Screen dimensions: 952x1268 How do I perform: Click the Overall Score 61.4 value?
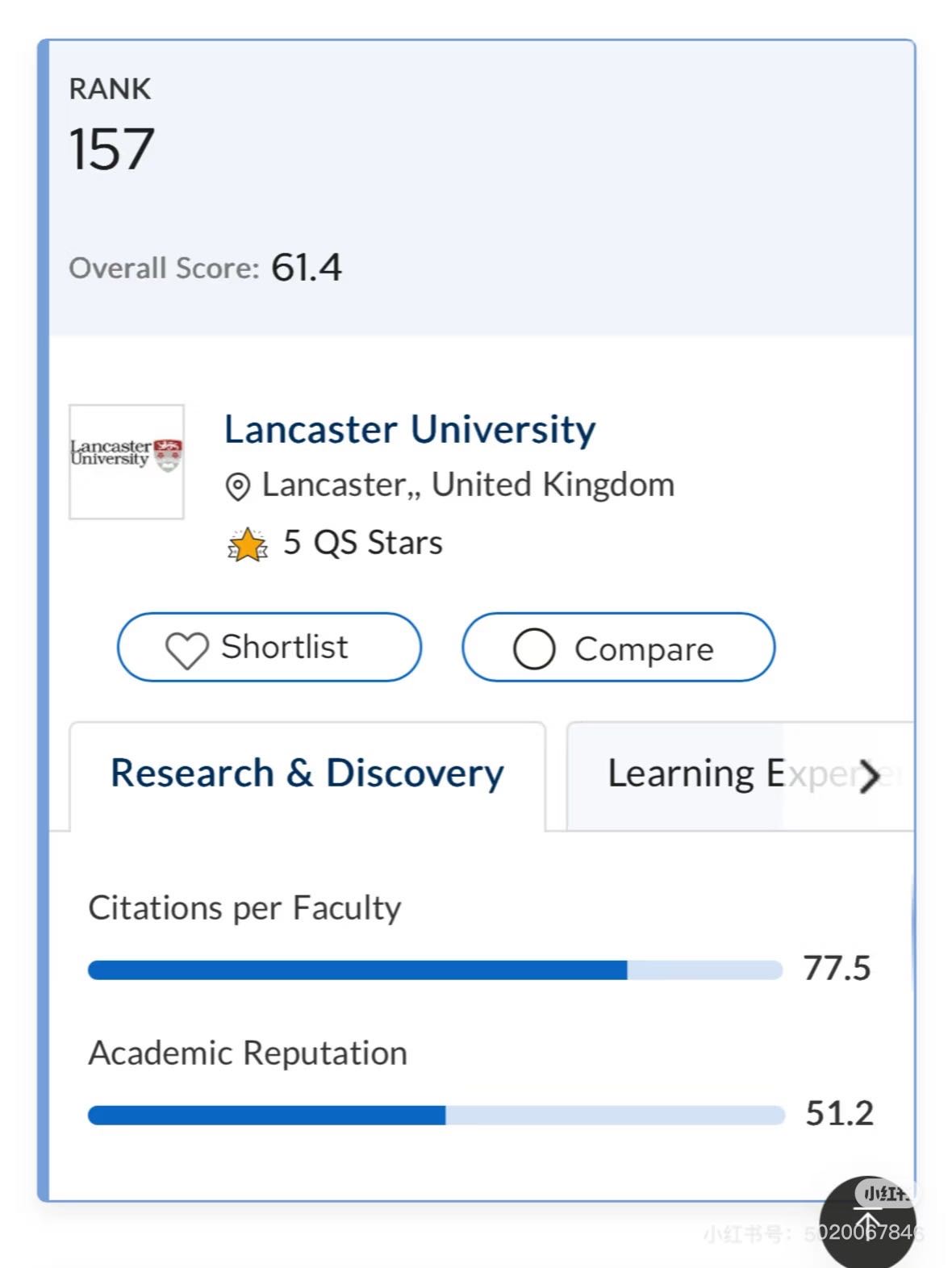point(307,268)
